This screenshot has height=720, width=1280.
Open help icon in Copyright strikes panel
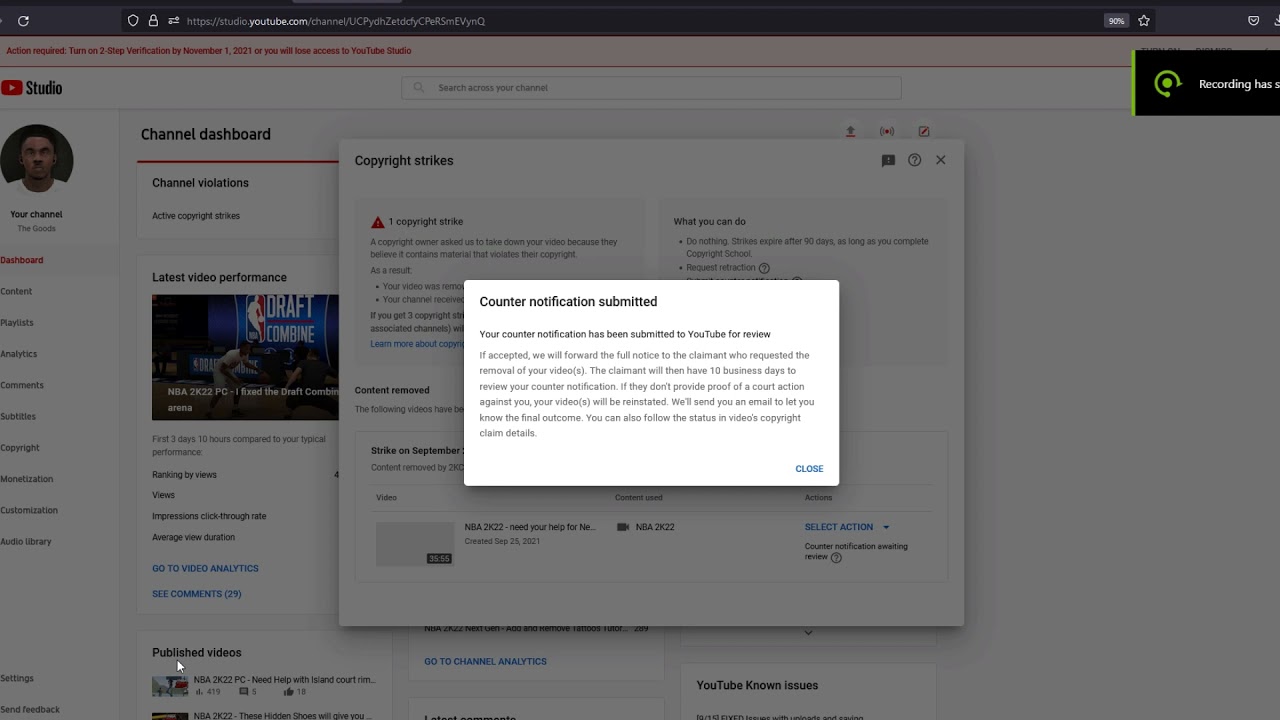tap(914, 160)
